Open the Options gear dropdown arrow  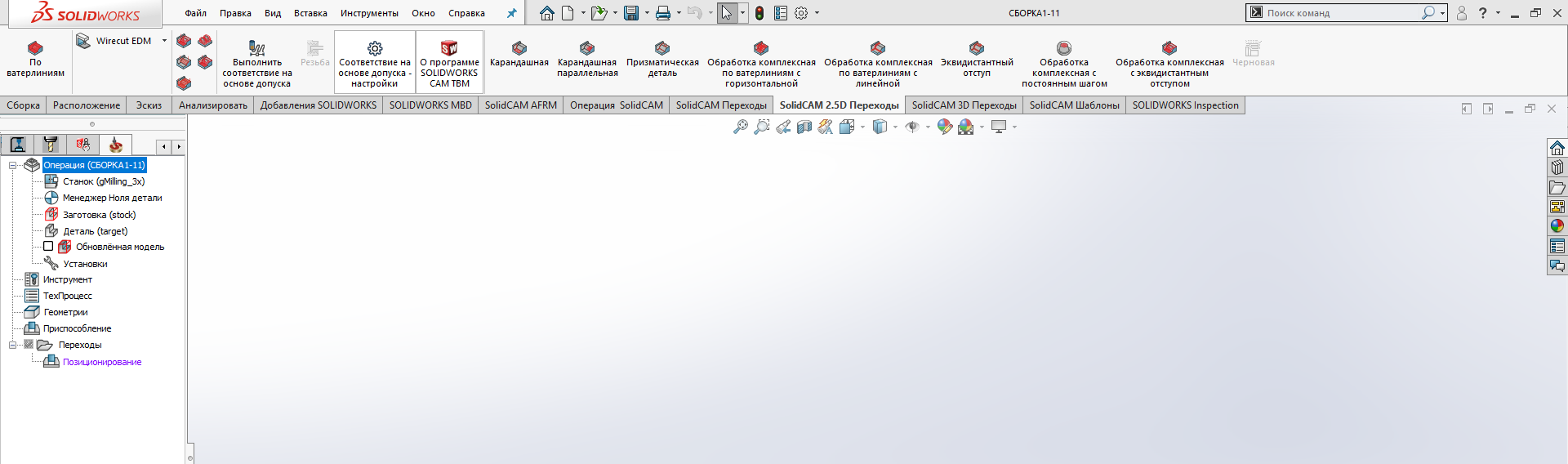coord(817,13)
